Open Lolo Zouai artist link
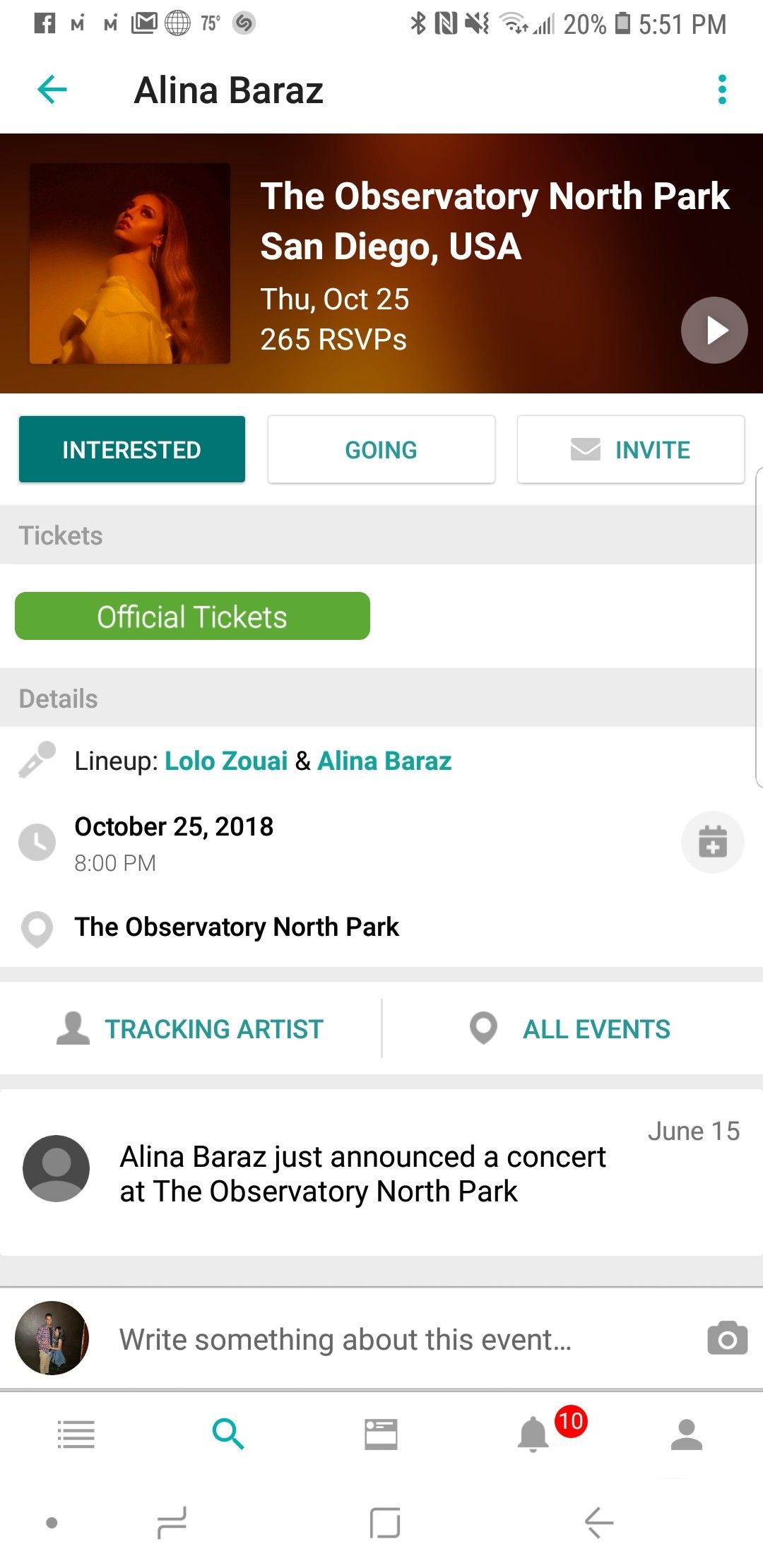This screenshot has width=763, height=1568. coord(226,761)
